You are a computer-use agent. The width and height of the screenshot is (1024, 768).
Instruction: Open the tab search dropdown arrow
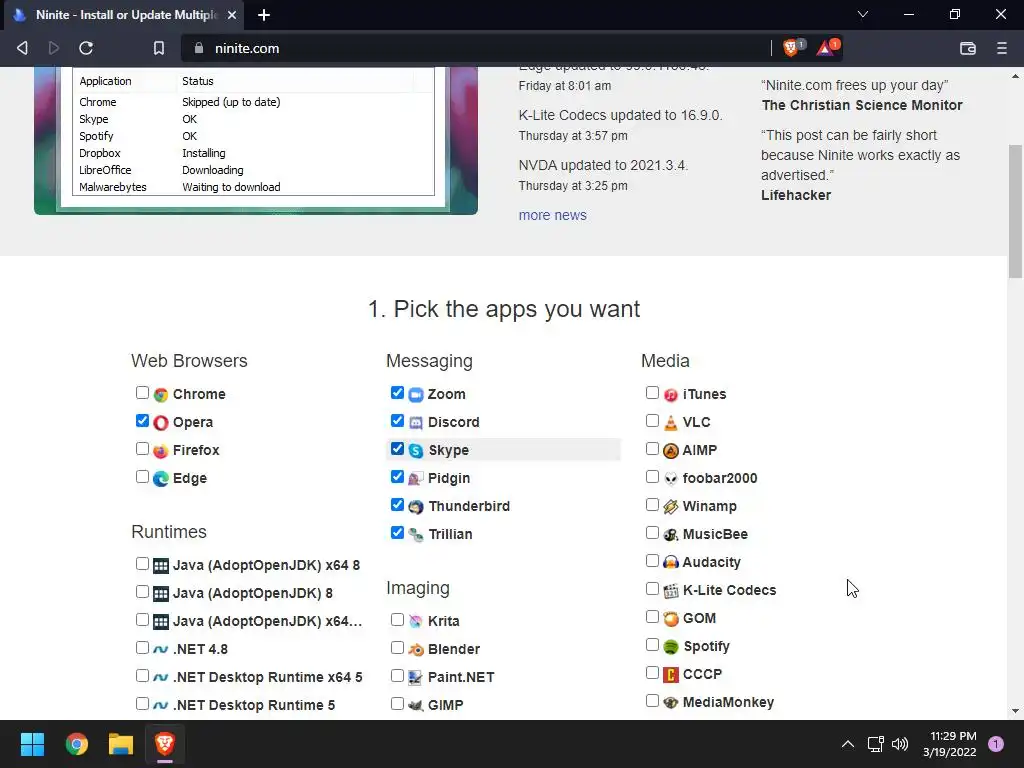pyautogui.click(x=863, y=14)
